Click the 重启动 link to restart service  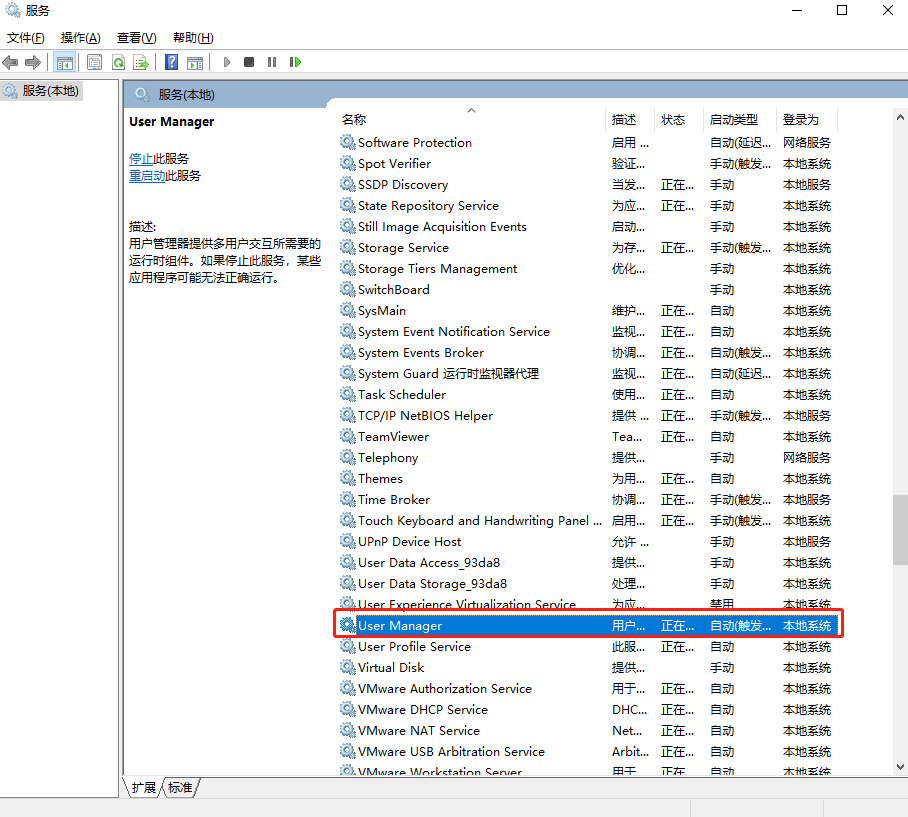[147, 175]
